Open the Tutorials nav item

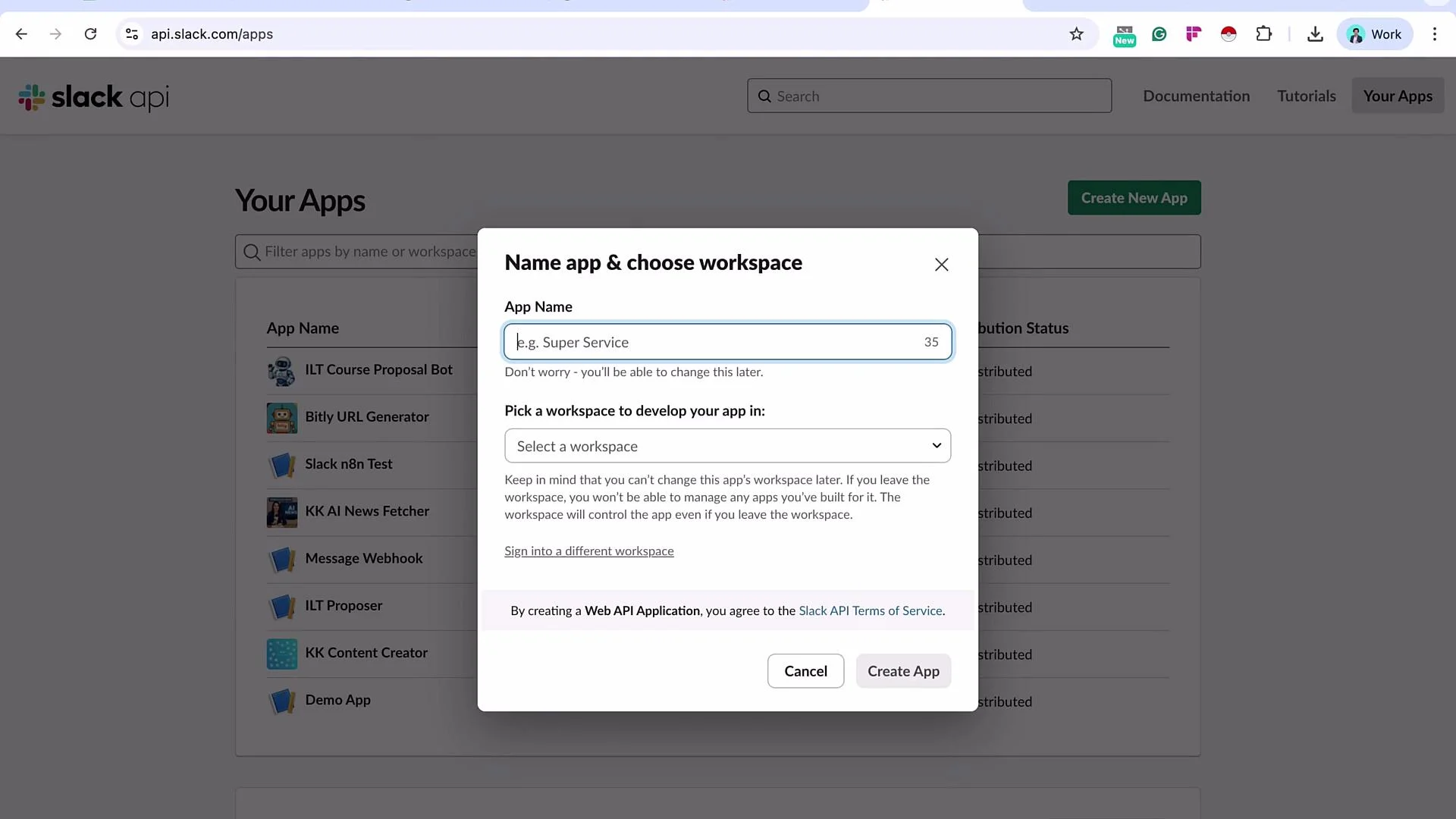point(1306,96)
